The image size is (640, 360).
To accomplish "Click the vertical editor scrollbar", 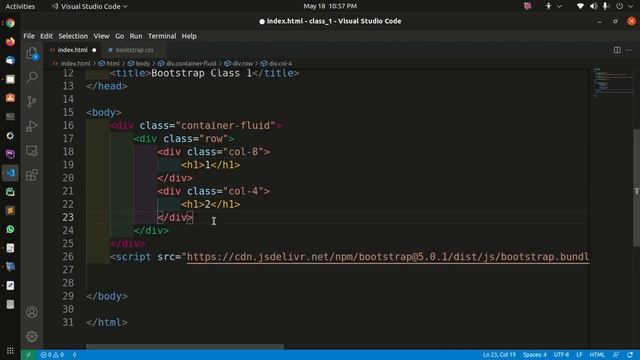I will pyautogui.click(x=636, y=188).
